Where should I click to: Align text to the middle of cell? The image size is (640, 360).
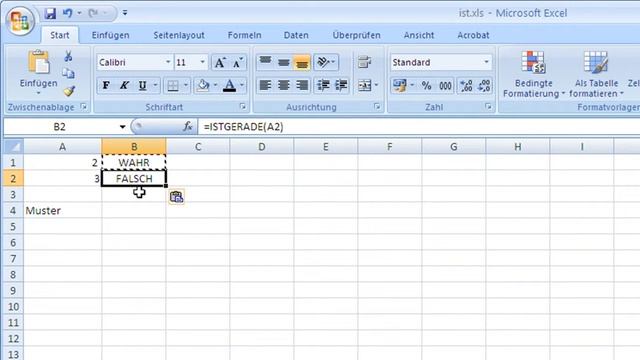pyautogui.click(x=284, y=62)
